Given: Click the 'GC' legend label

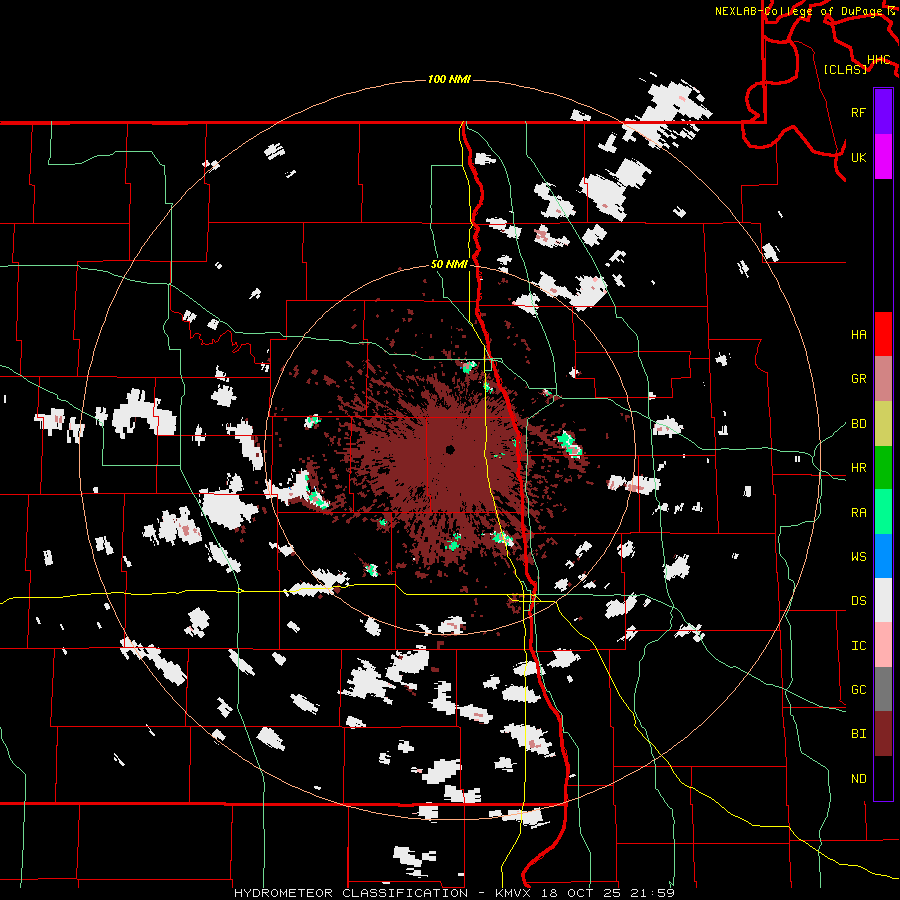Looking at the screenshot, I should (x=858, y=689).
